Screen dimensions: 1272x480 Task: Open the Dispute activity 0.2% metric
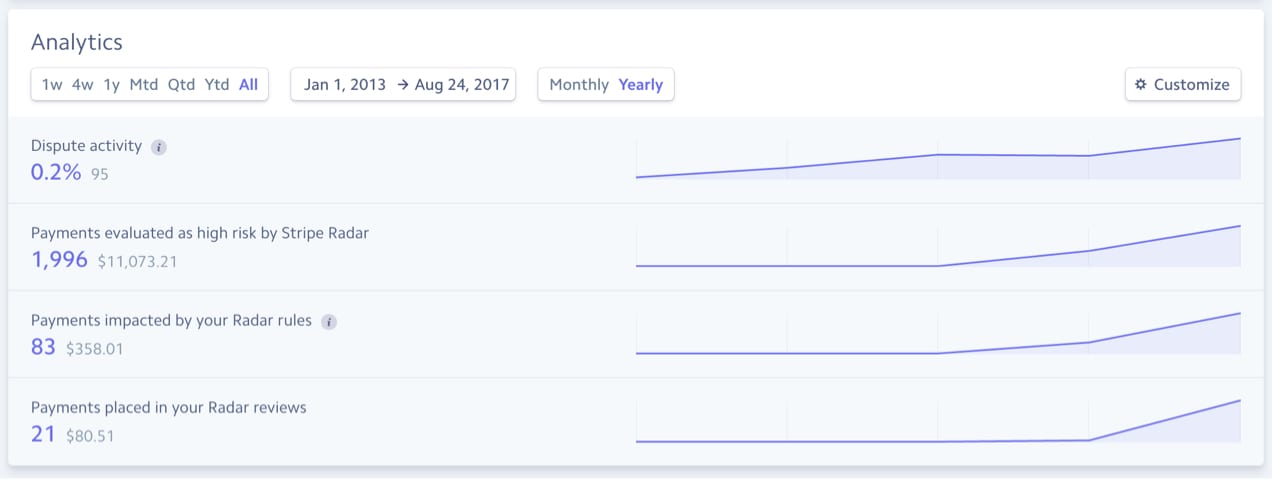pos(56,172)
